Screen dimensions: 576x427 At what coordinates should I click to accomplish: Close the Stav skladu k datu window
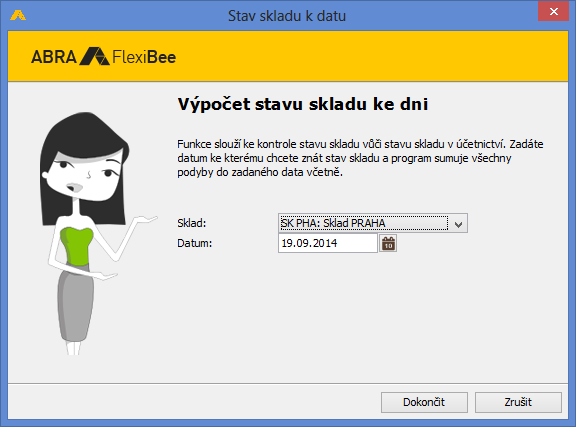[x=553, y=11]
